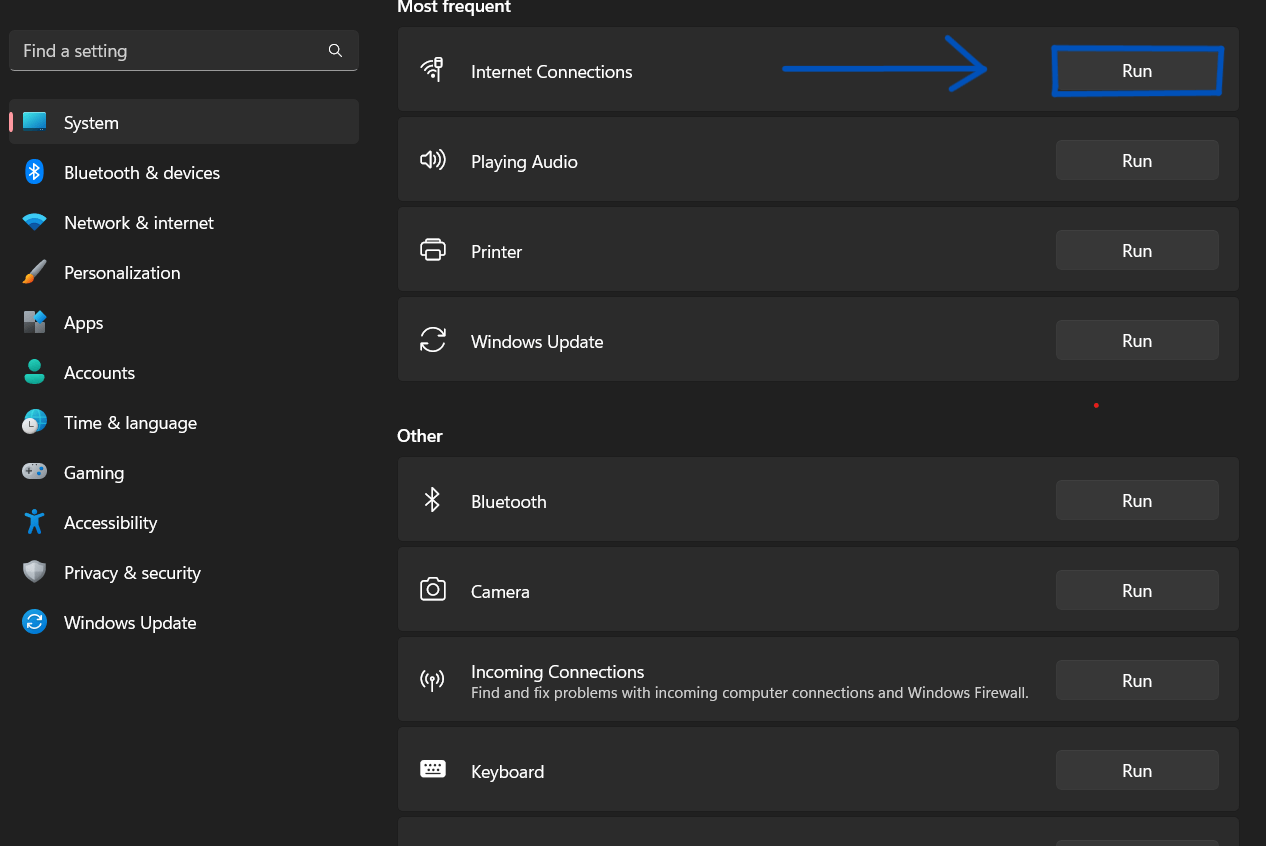Click the Apps icon in sidebar
The image size is (1266, 846).
(35, 322)
